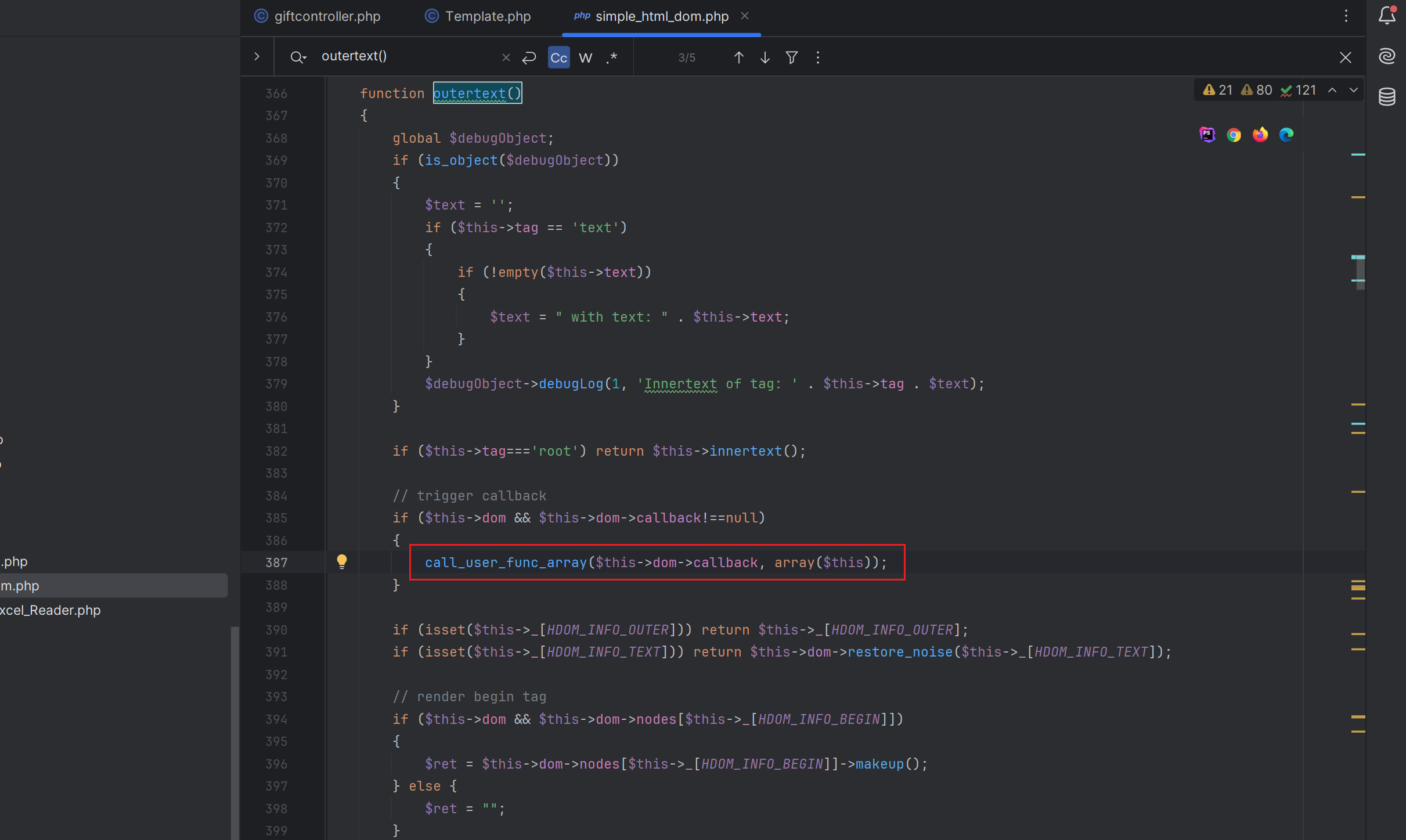Viewport: 1406px width, 840px height.
Task: Close the simple_html_dom.php tab
Action: (745, 16)
